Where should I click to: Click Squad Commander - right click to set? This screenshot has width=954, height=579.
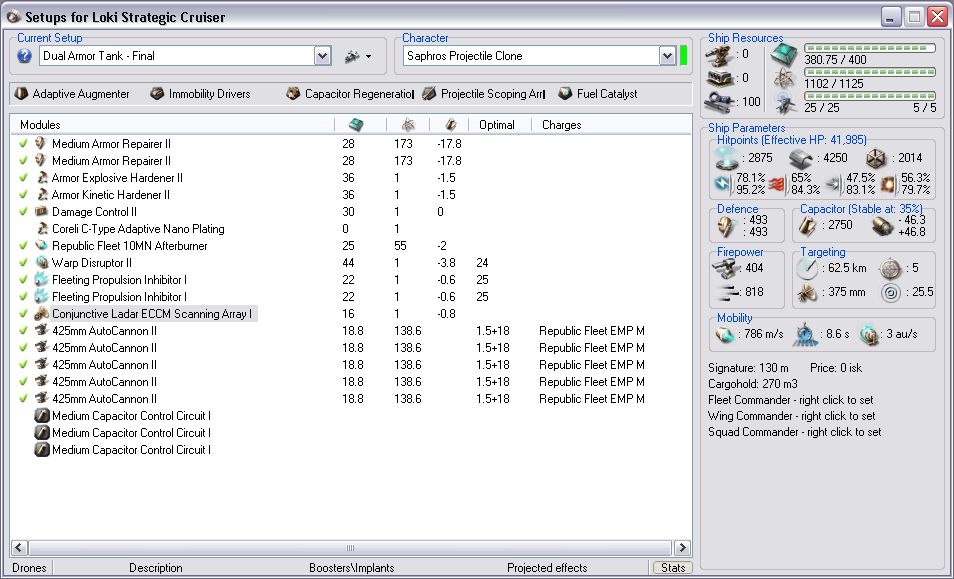click(795, 432)
